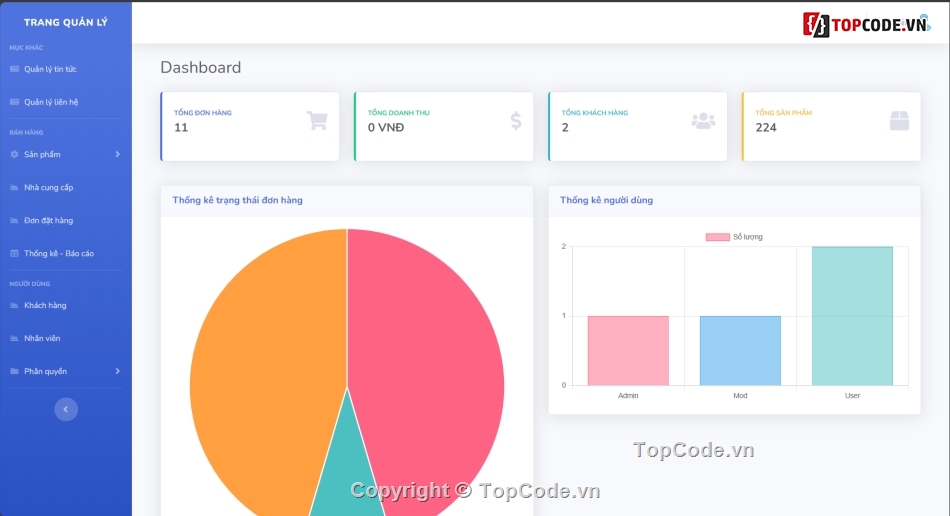Go to Đơn đặt hàng page

click(48, 220)
